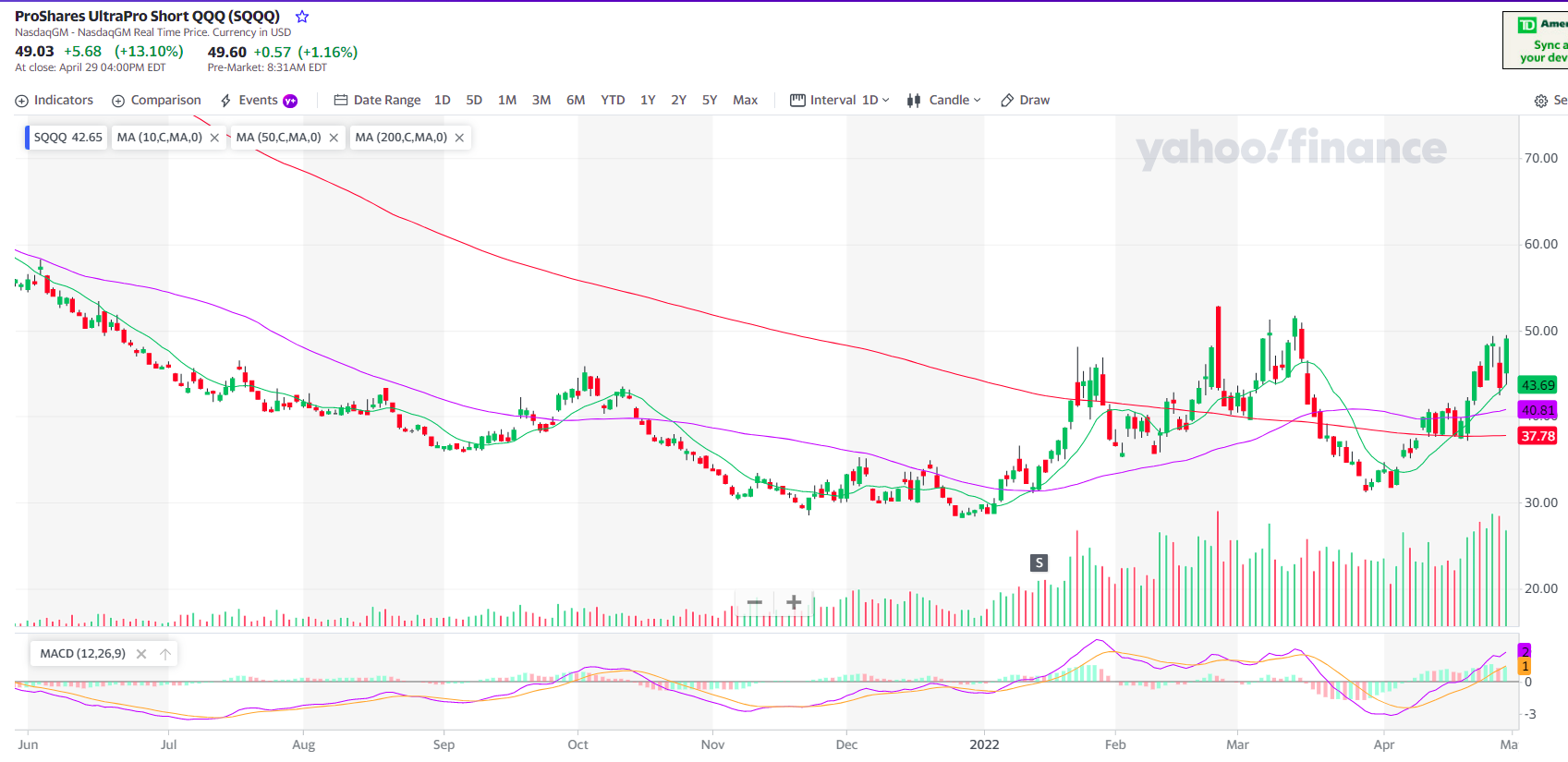This screenshot has width=1568, height=762.
Task: Zoom out chart with minus button
Action: [754, 602]
